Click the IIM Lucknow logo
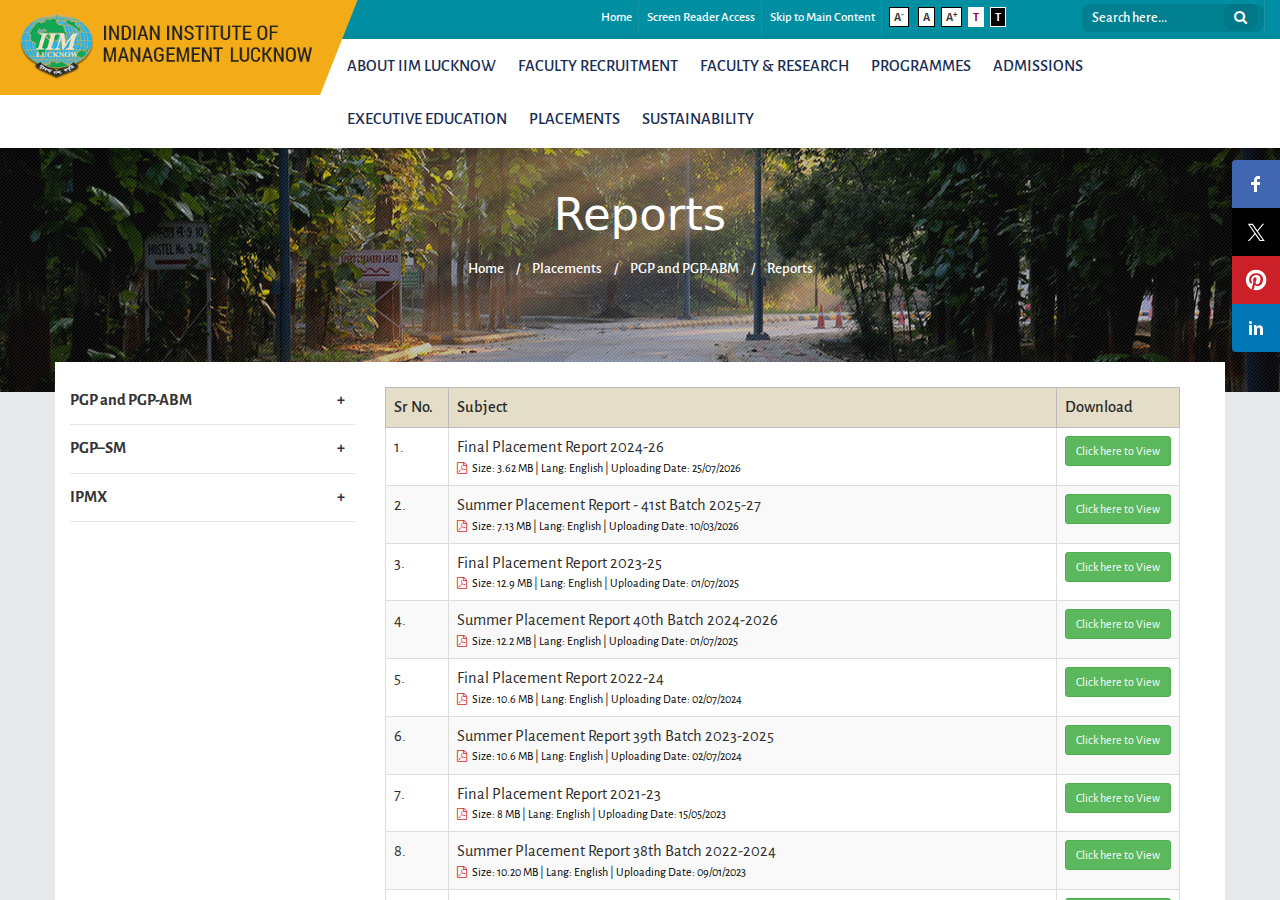The height and width of the screenshot is (900, 1280). pos(167,45)
